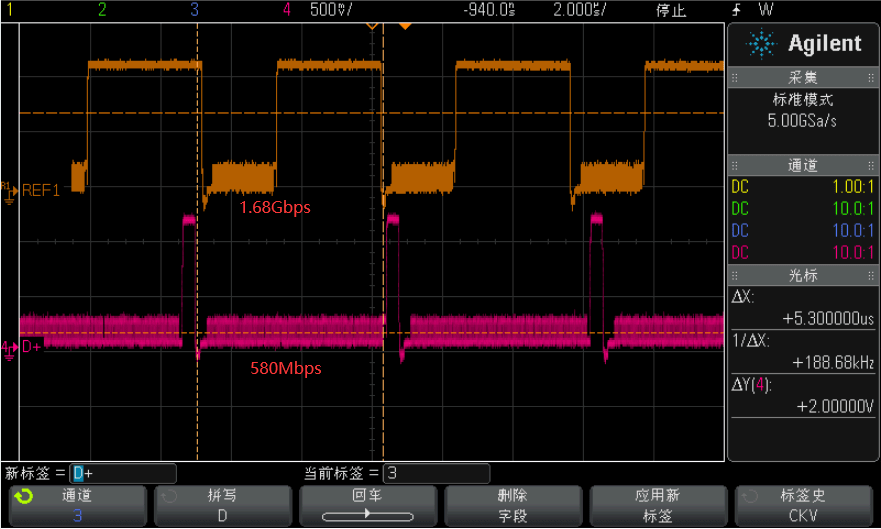Expand the 通道 channel panel header
This screenshot has height=529, width=881.
pos(803,166)
